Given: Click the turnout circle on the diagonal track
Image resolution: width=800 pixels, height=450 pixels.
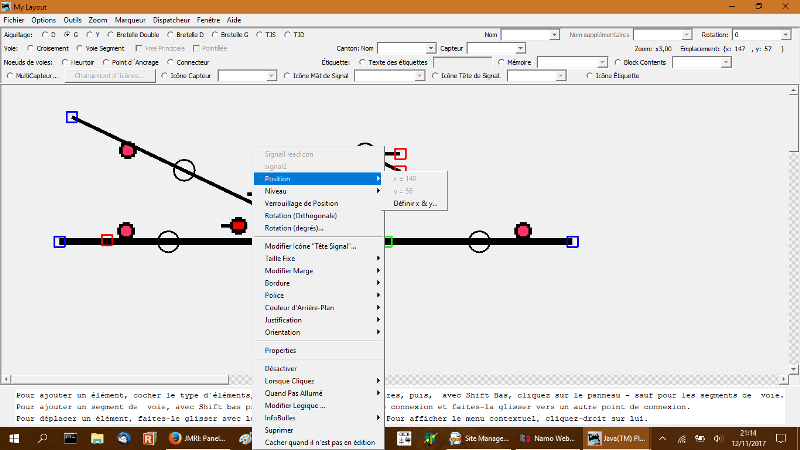Looking at the screenshot, I should point(184,169).
